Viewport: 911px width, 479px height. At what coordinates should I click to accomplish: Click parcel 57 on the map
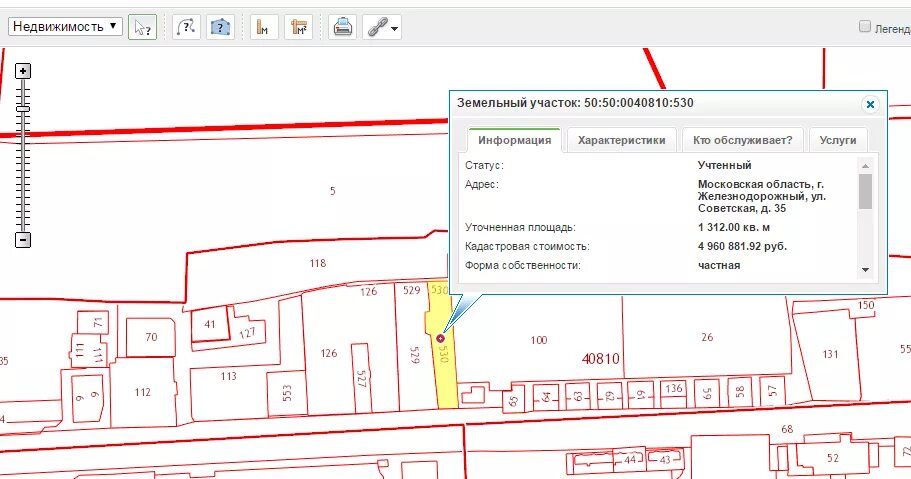point(772,391)
